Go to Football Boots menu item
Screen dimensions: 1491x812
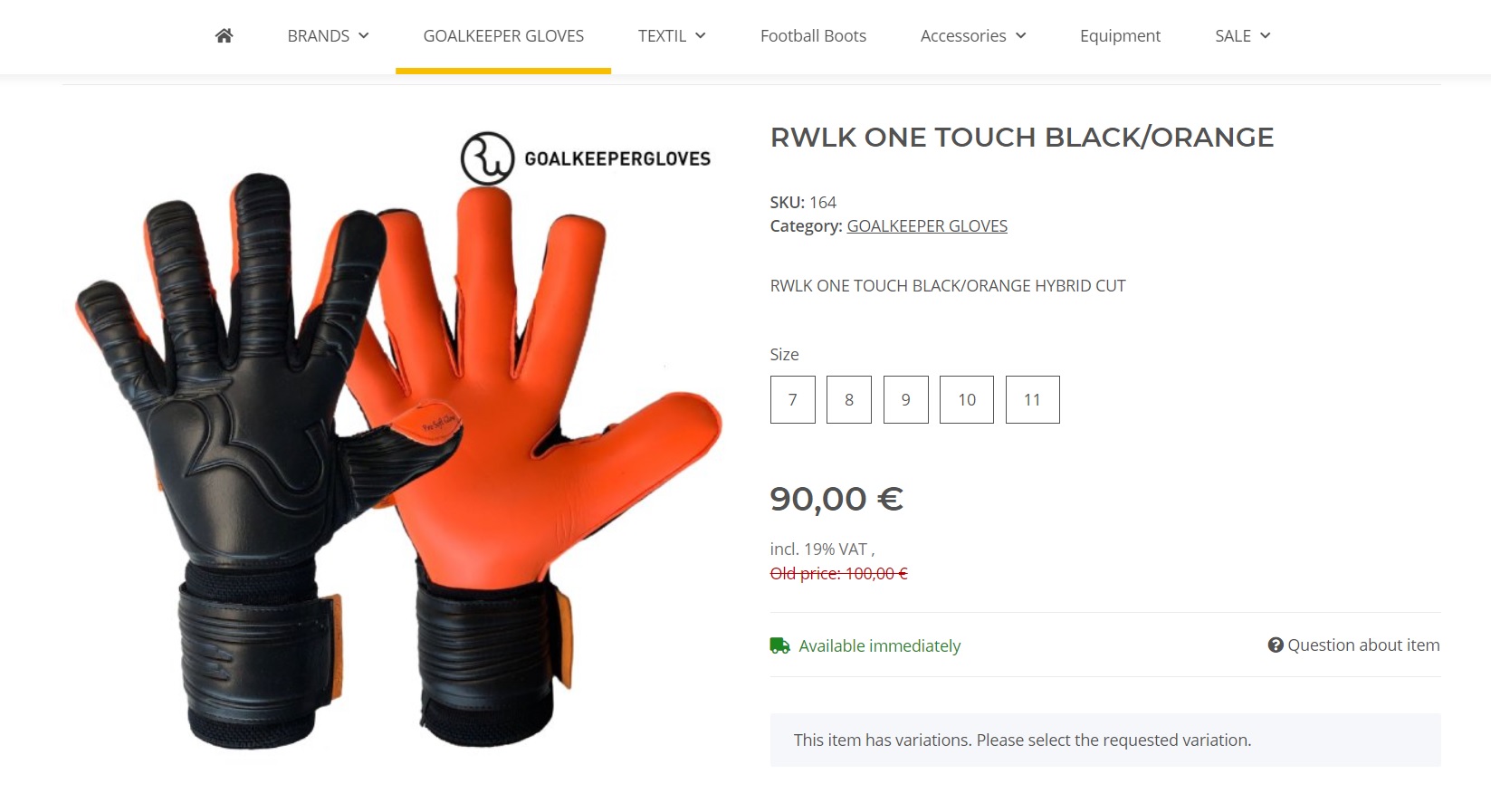[x=813, y=35]
